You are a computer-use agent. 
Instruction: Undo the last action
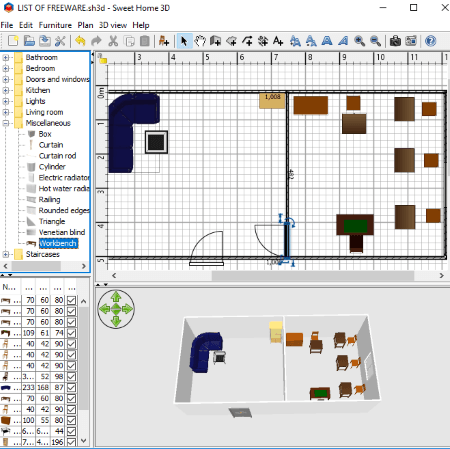[80, 41]
